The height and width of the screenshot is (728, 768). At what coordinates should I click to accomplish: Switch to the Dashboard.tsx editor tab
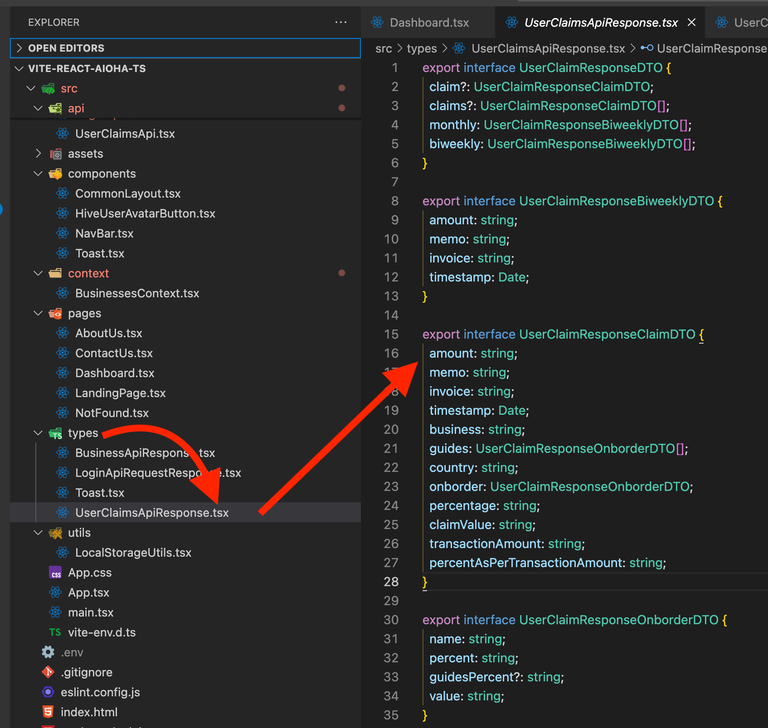(x=429, y=23)
